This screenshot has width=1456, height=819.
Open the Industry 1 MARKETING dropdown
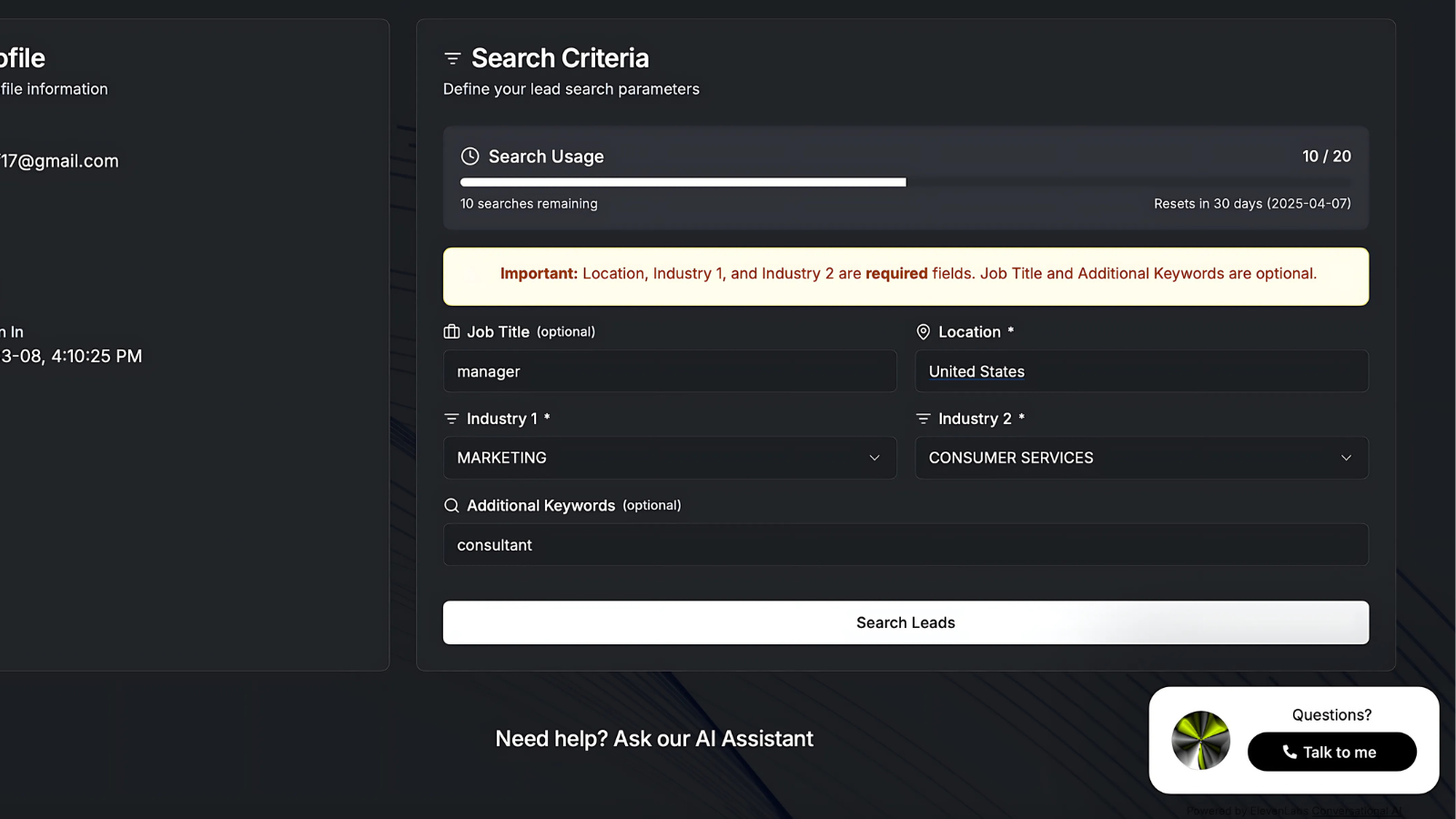tap(670, 458)
